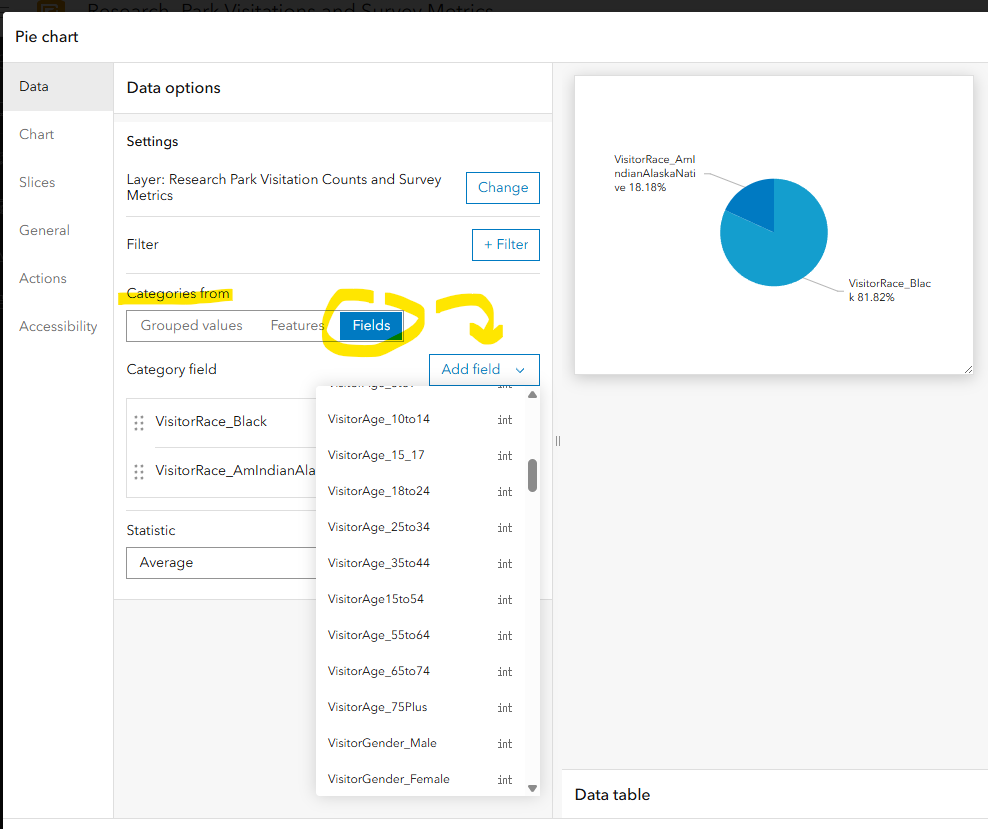Go to the General tab
This screenshot has height=829, width=988.
coord(58,230)
